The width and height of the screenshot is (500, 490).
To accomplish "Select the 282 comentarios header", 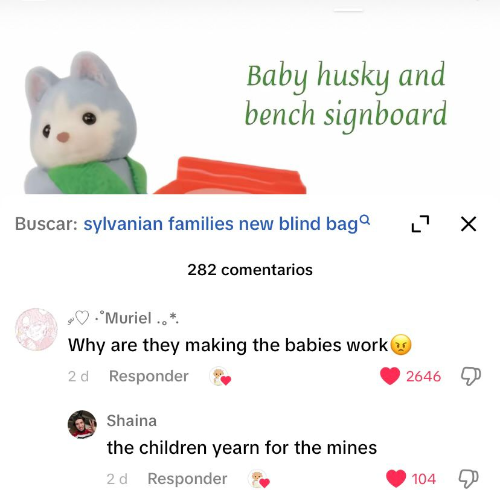I will click(250, 270).
